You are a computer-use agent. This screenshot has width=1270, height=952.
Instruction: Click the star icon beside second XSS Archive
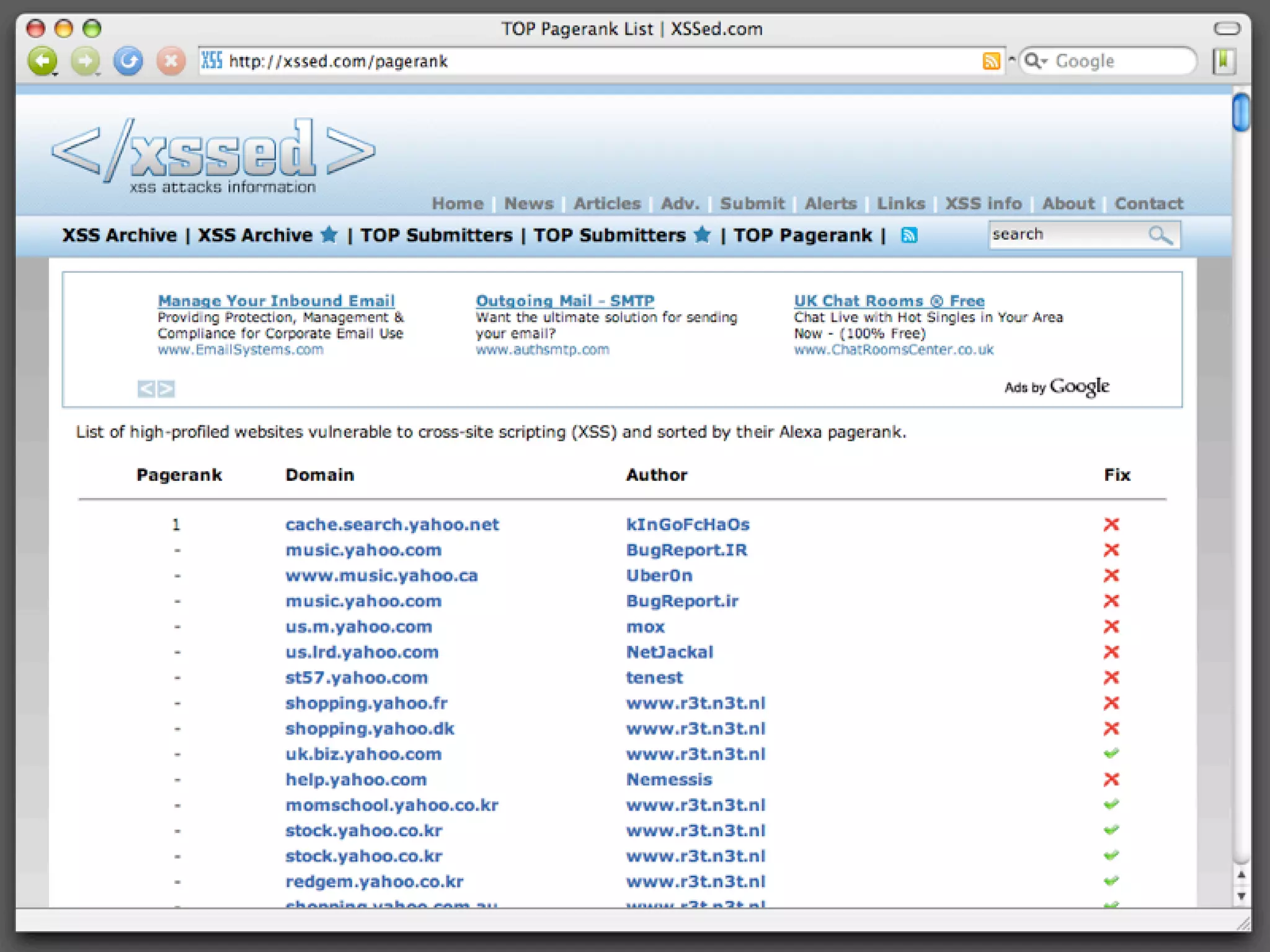(329, 234)
